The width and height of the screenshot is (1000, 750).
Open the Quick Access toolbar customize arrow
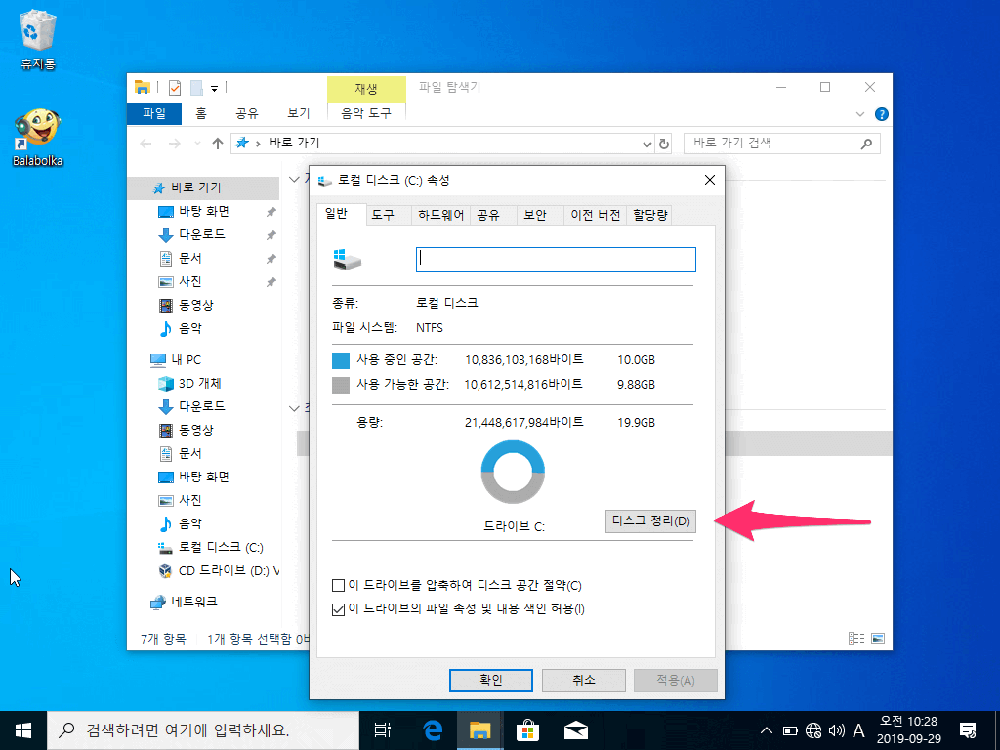[214, 89]
